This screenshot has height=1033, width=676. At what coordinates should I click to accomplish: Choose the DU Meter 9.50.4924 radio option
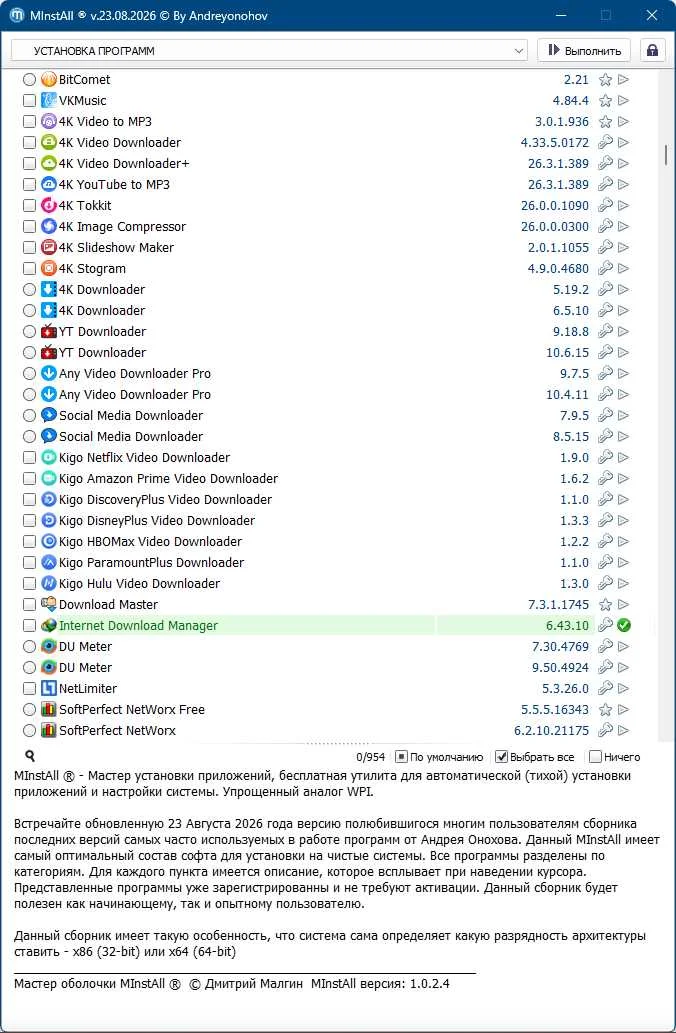[x=29, y=667]
